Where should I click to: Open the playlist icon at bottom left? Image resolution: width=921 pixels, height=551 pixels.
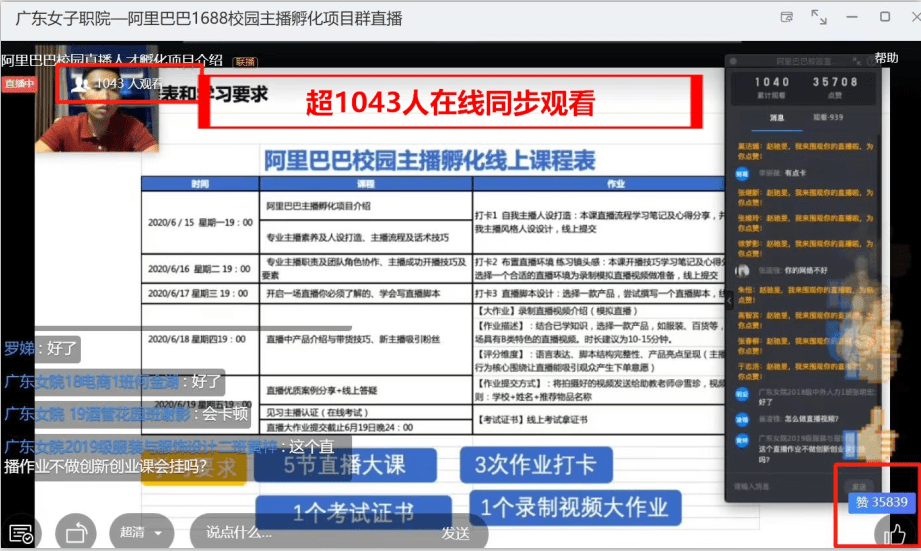pyautogui.click(x=21, y=532)
